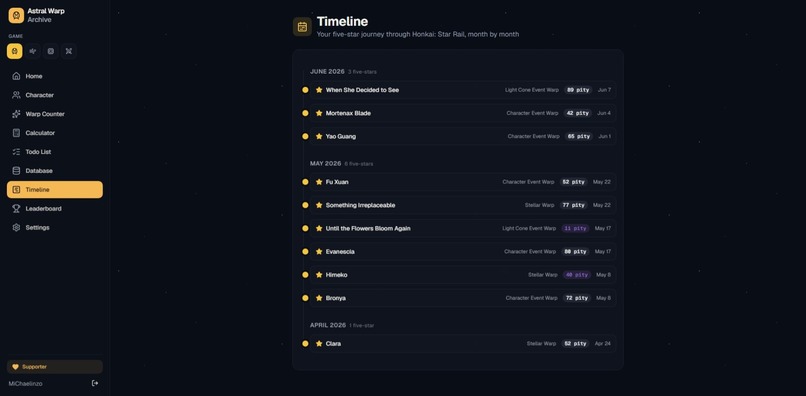The width and height of the screenshot is (806, 396).
Task: Select the Timeline sidebar item
Action: pos(54,189)
